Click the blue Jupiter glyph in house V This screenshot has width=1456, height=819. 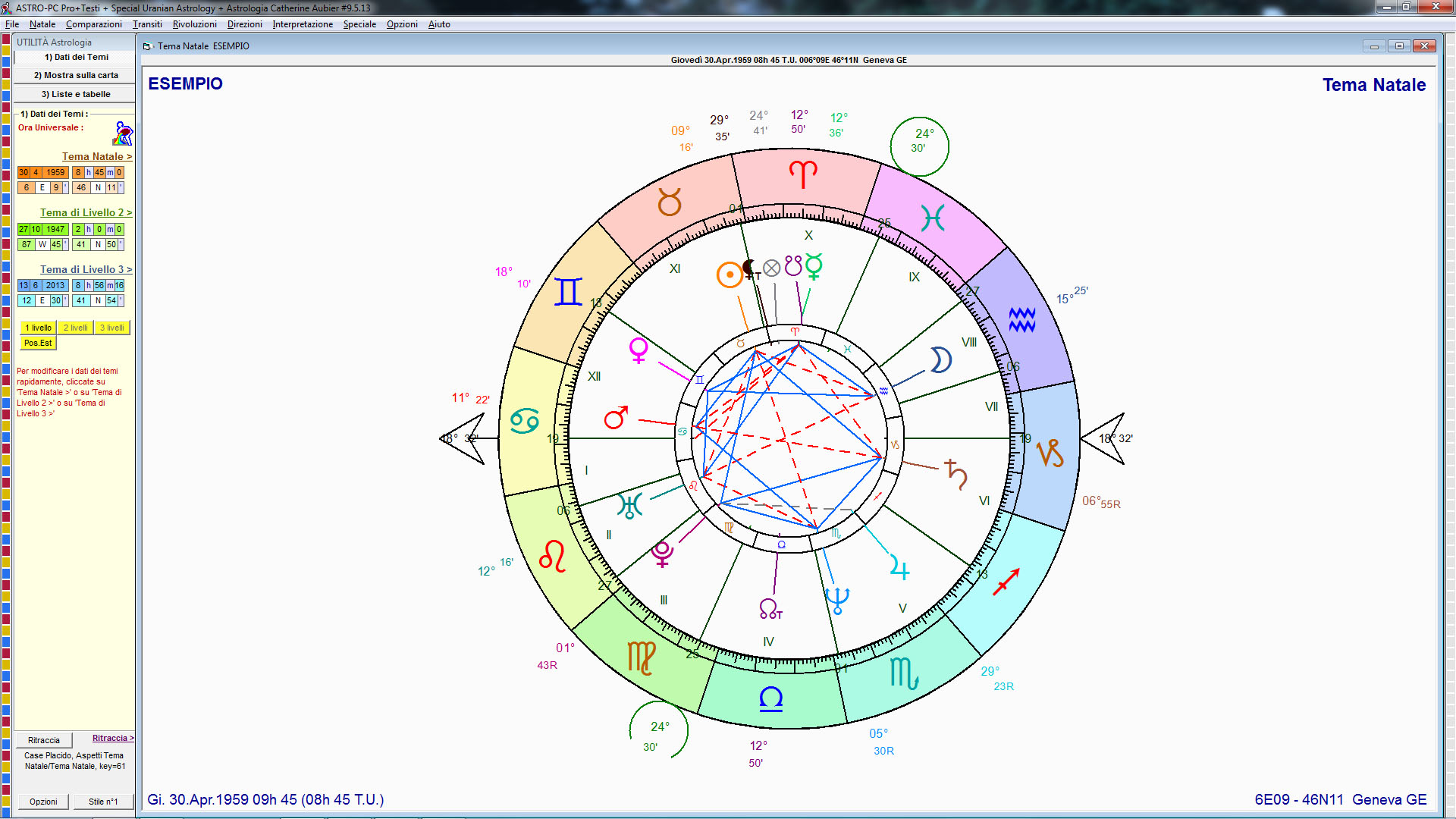click(x=899, y=567)
